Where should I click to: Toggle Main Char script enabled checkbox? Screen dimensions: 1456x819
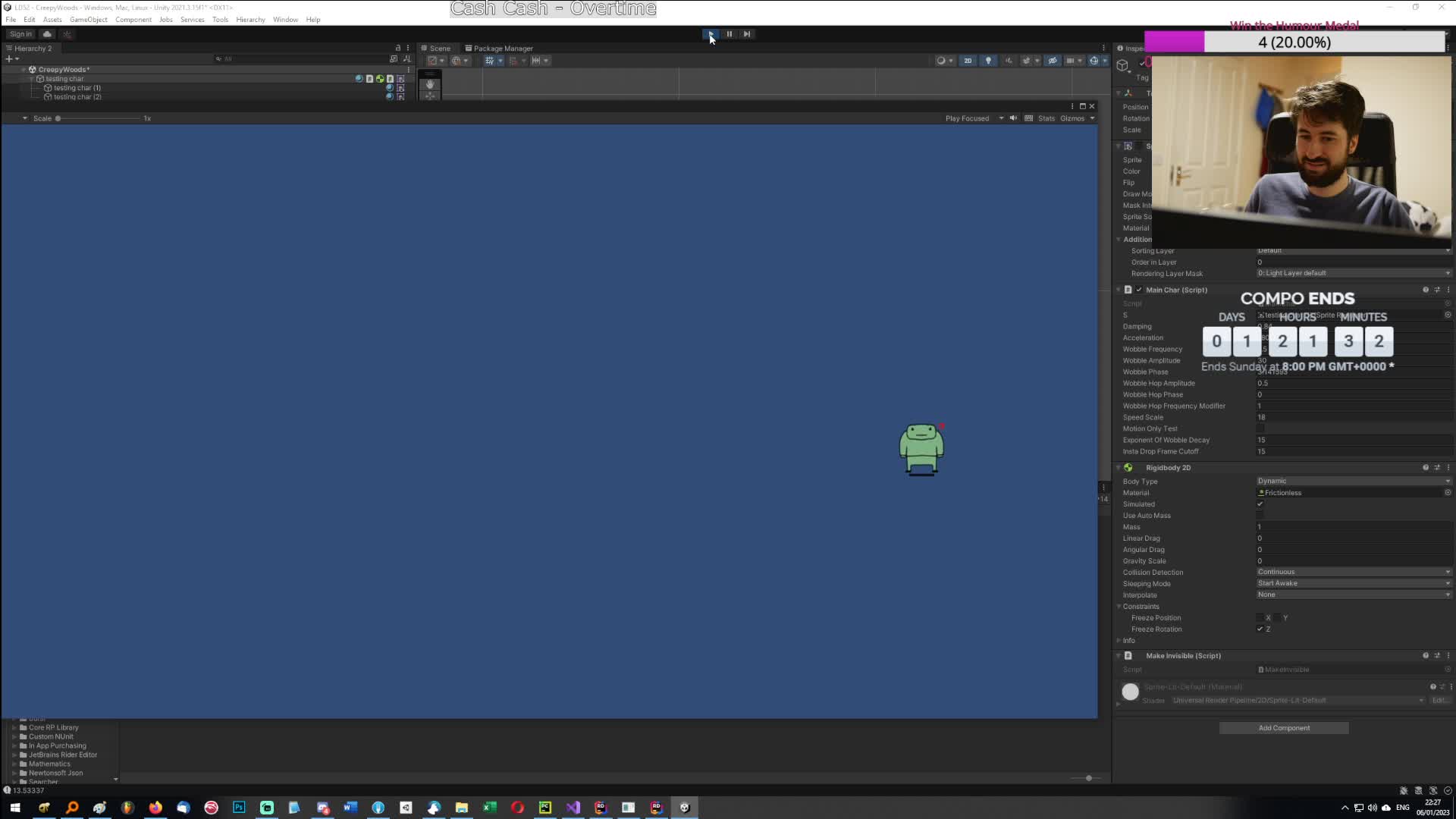click(x=1138, y=290)
